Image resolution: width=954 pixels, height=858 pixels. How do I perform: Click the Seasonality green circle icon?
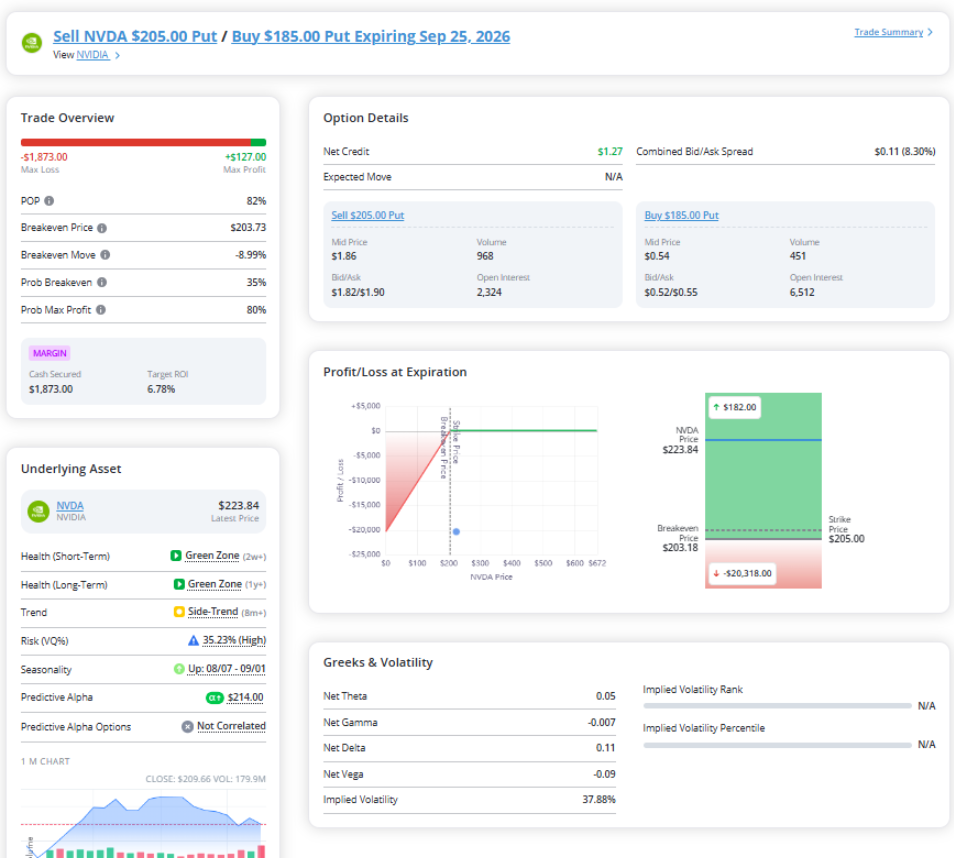coord(179,669)
